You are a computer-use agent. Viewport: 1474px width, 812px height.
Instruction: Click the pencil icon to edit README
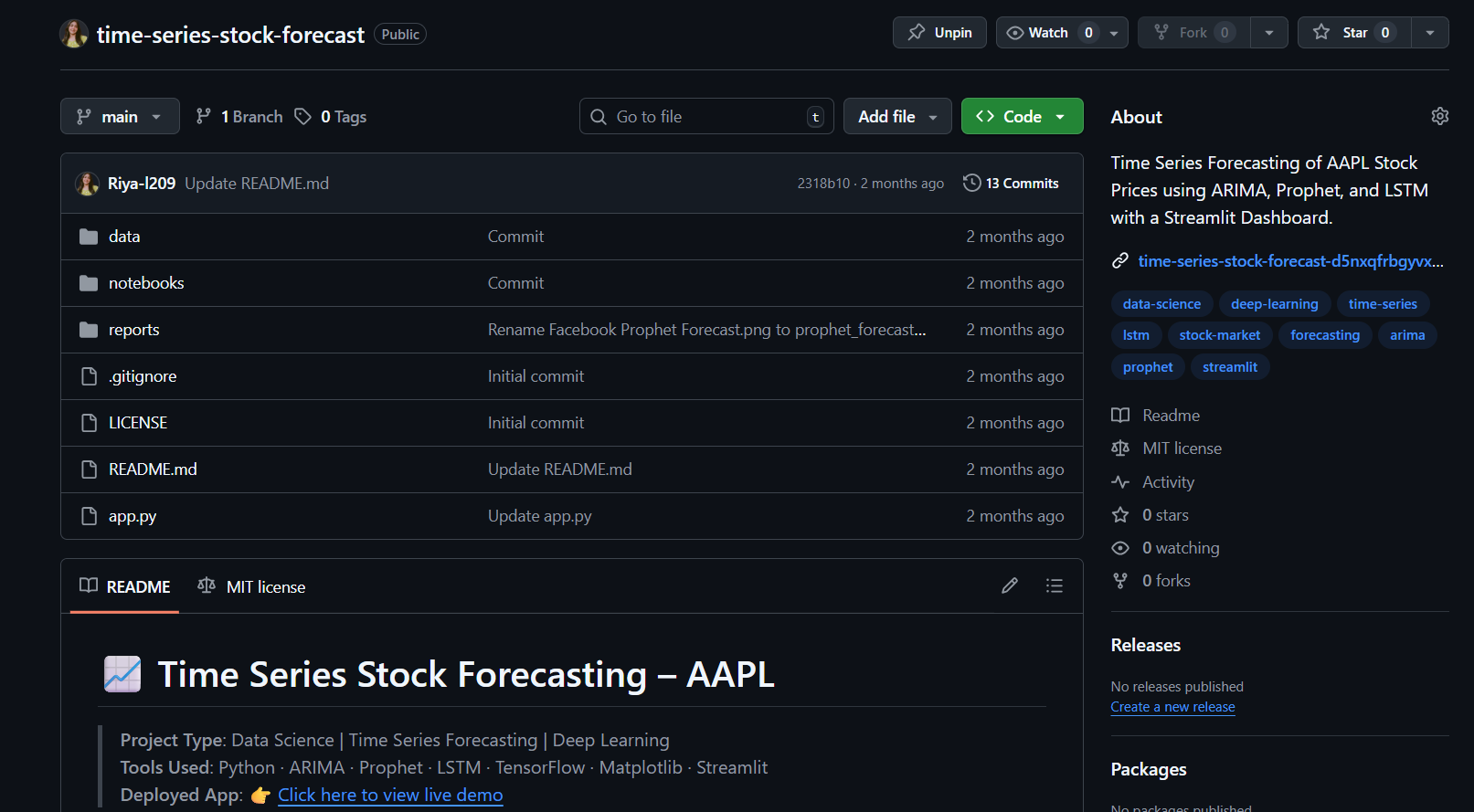coord(1009,585)
